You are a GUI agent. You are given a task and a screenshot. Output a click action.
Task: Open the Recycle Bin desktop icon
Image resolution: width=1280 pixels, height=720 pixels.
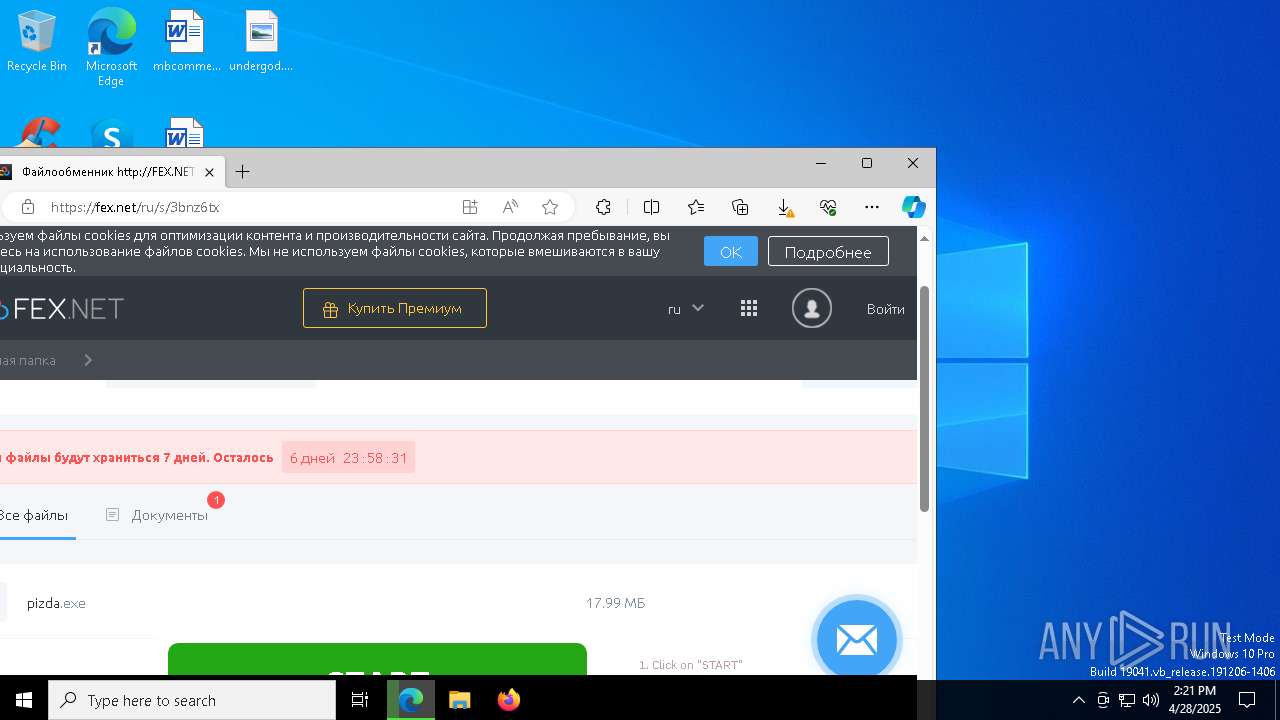(37, 41)
